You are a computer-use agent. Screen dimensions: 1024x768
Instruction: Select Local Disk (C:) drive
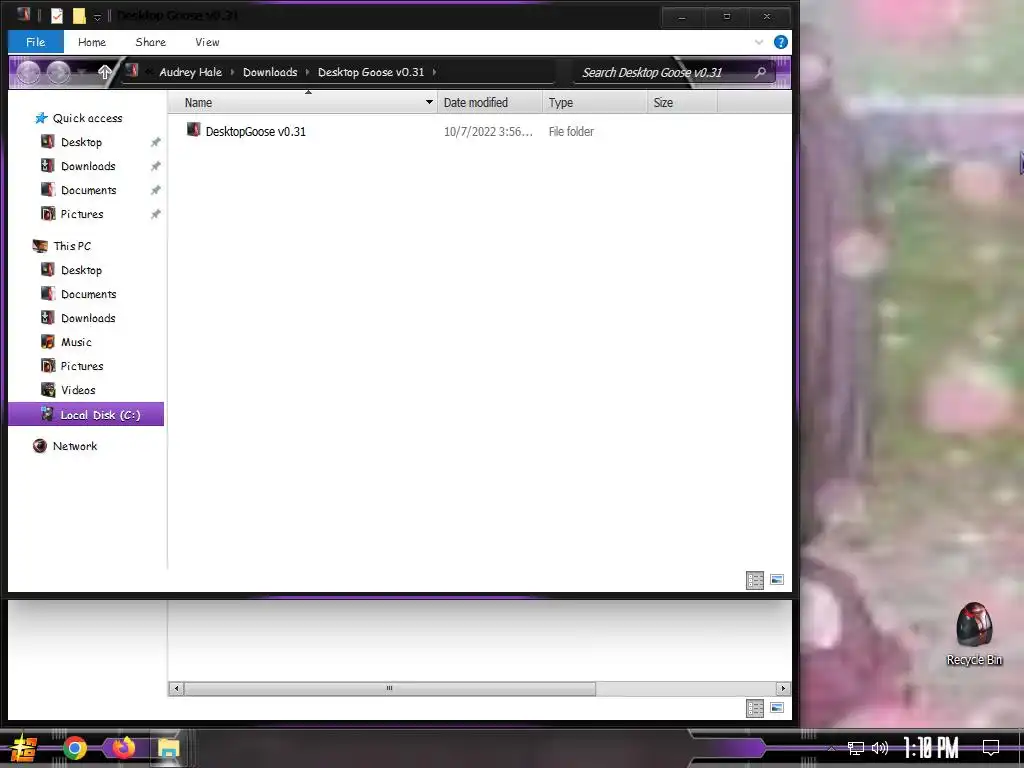86,415
